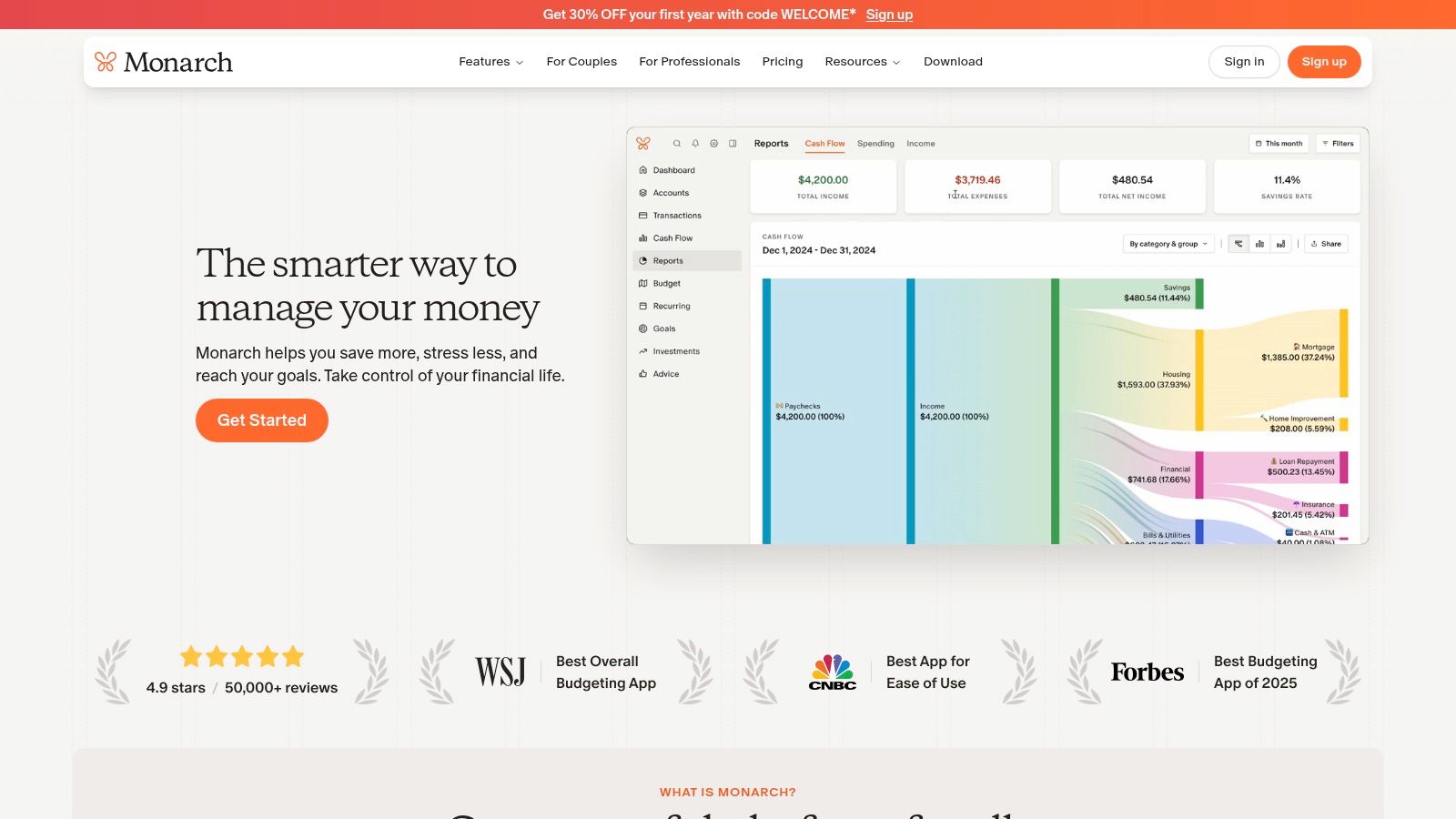Click the CNBC peacock logo
This screenshot has width=1456, height=819.
coord(833,672)
